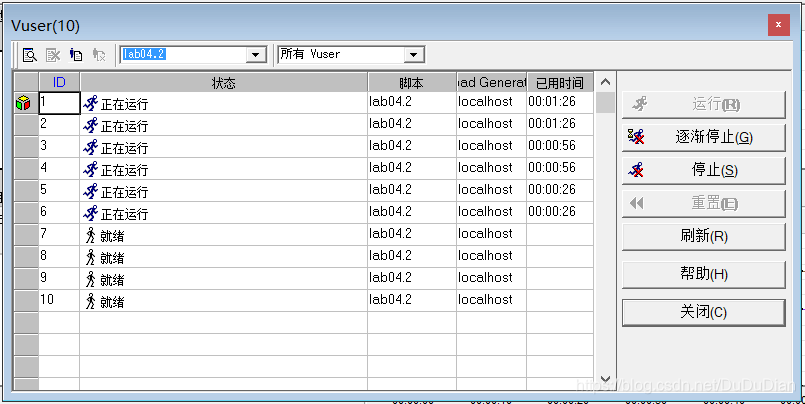This screenshot has width=805, height=404.
Task: Click the ready walker icon in Vuser 7 row
Action: tap(90, 236)
